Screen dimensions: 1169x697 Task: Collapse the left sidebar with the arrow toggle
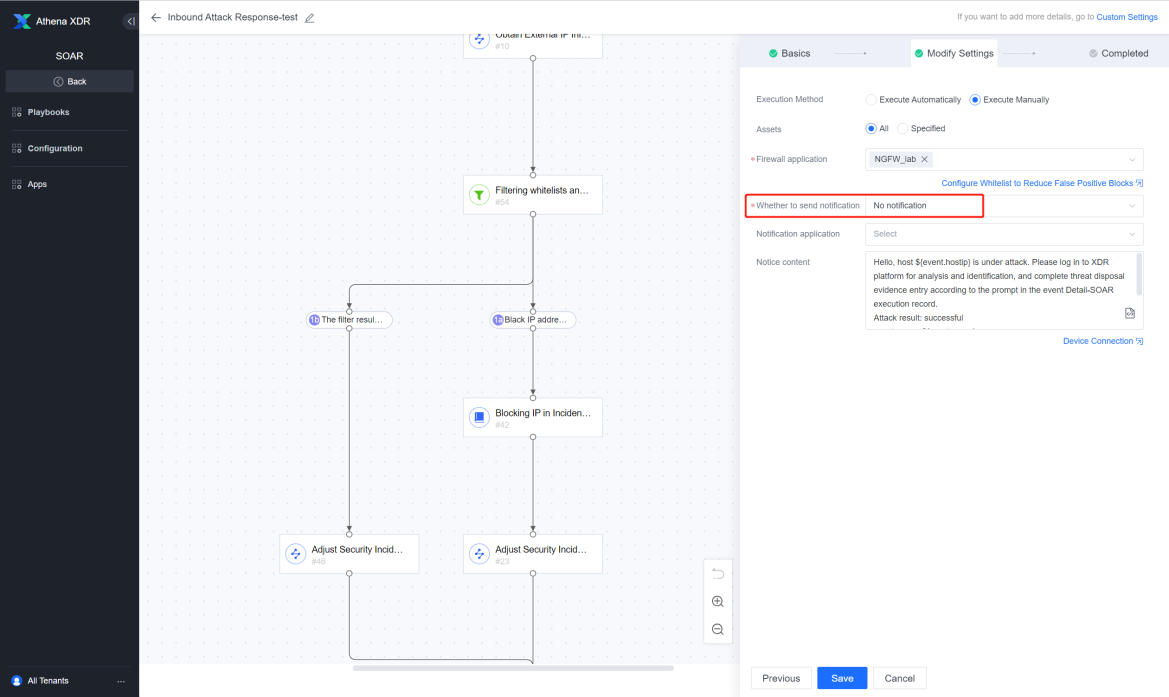pyautogui.click(x=130, y=21)
